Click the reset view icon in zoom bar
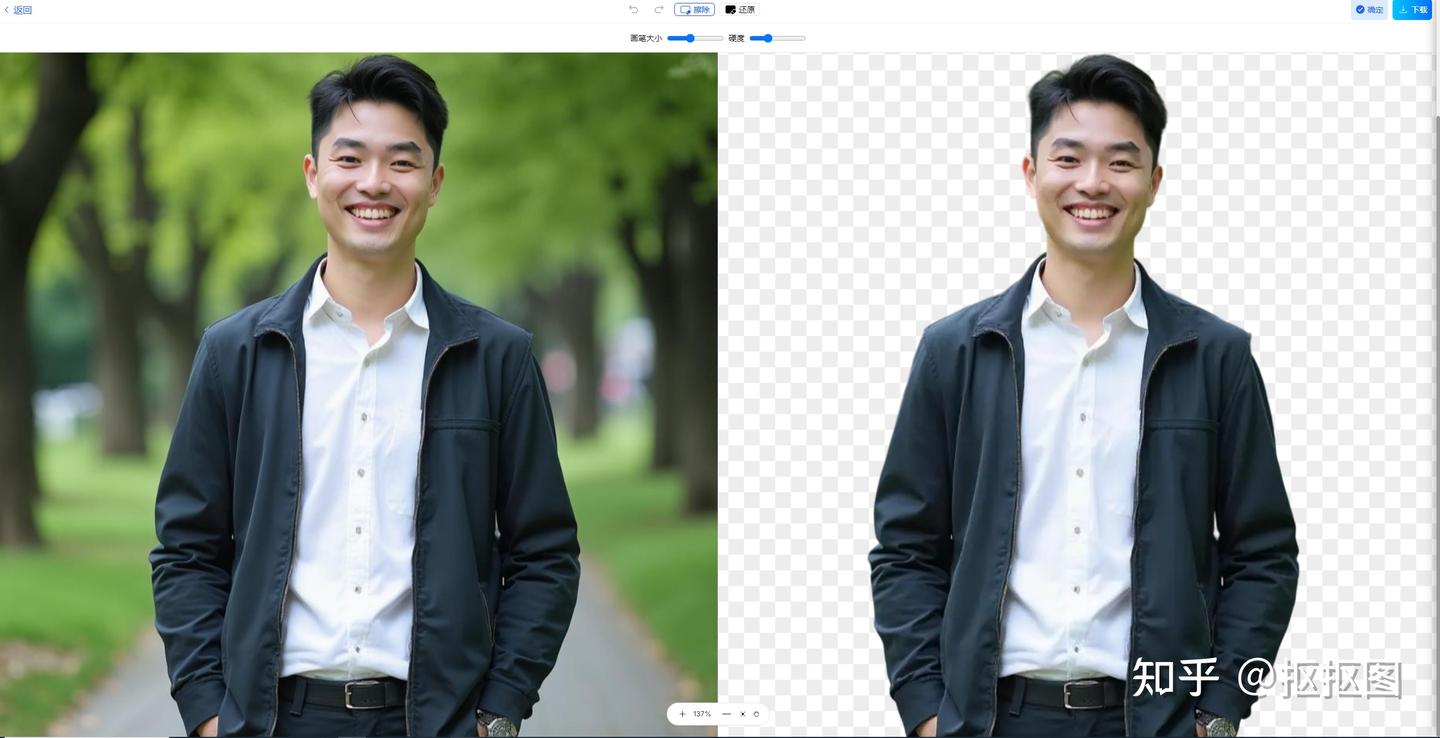The image size is (1440, 738). point(756,714)
